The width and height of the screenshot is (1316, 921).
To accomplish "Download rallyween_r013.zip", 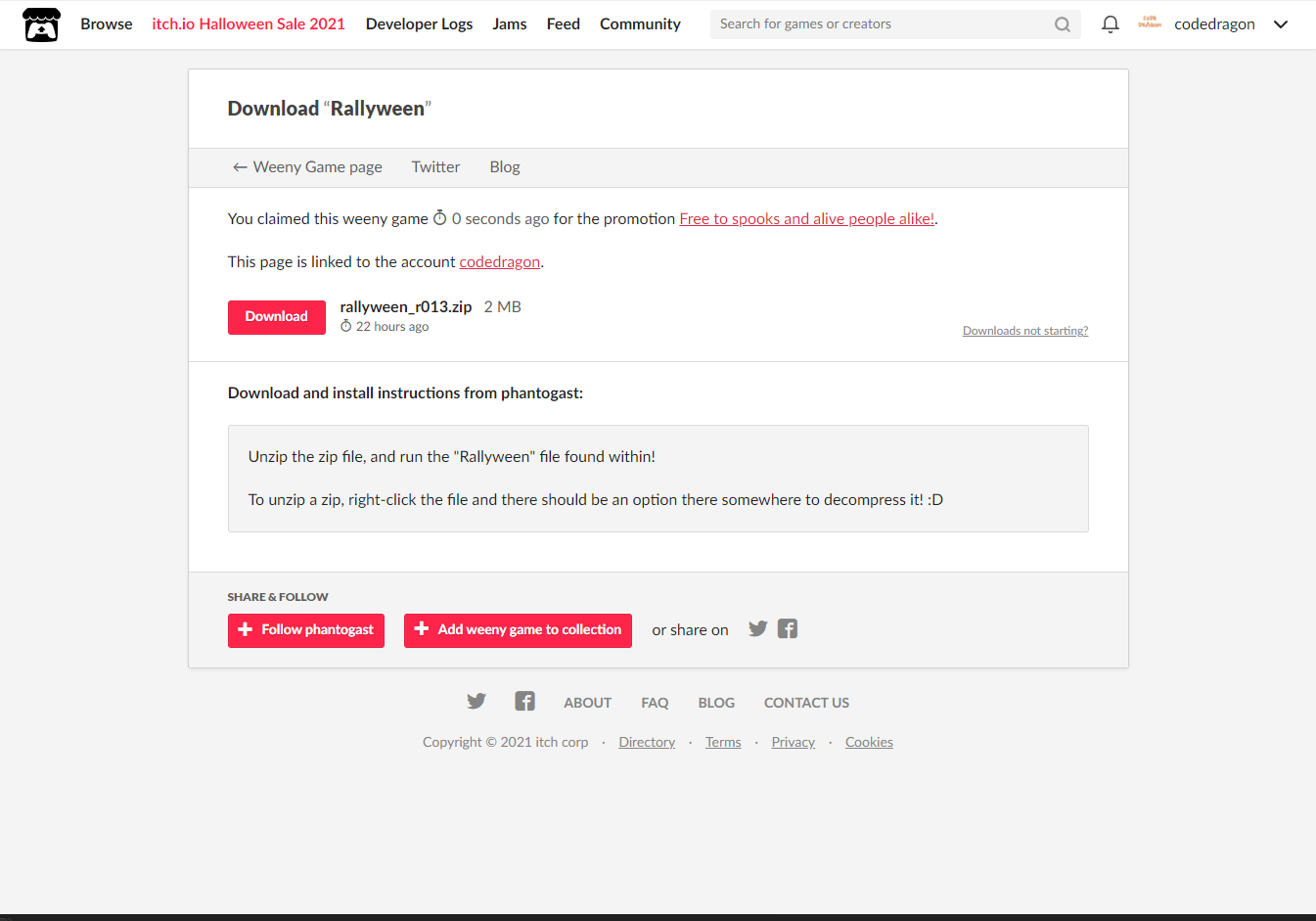I will tap(277, 317).
